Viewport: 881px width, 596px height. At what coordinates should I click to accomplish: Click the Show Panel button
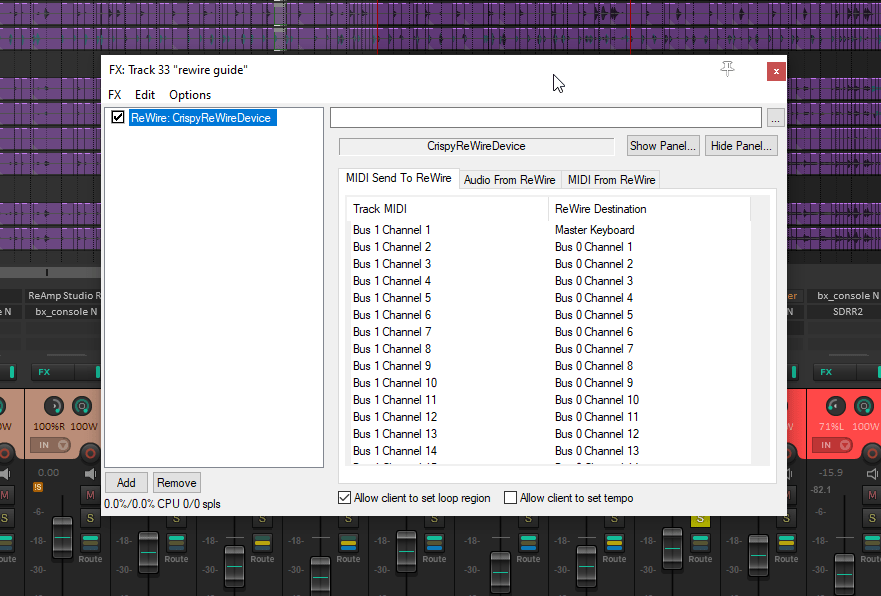pos(662,145)
